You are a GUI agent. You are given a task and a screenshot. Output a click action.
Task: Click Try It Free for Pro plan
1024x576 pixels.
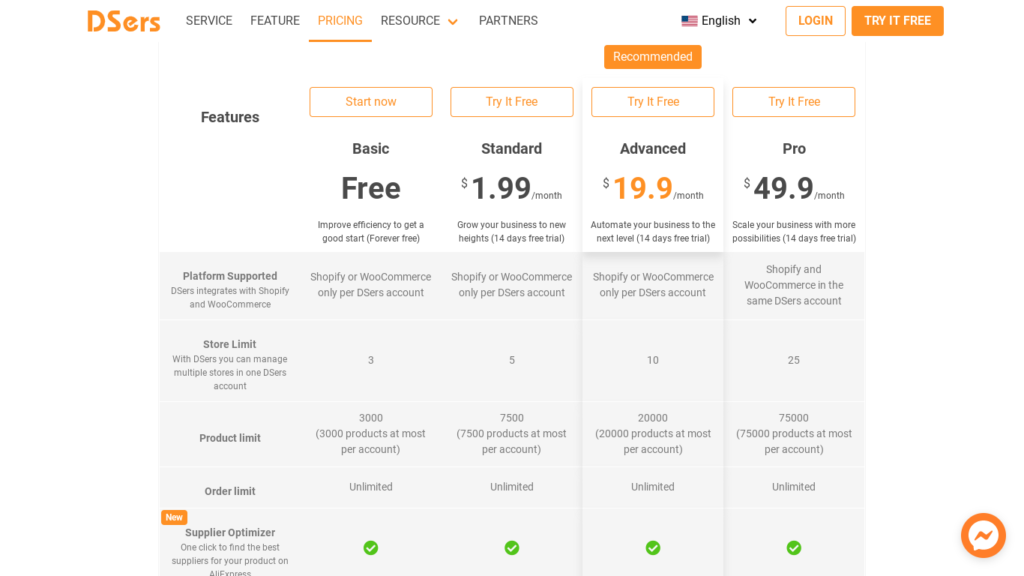(793, 102)
